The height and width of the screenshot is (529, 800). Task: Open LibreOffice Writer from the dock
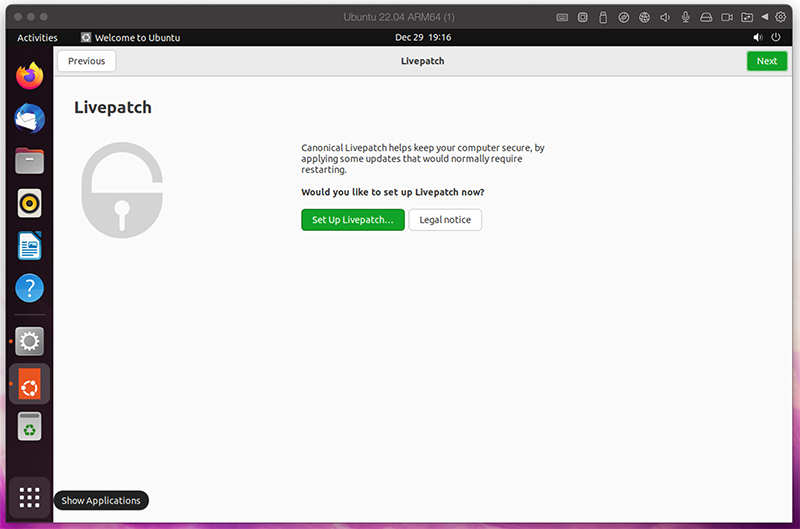[30, 246]
